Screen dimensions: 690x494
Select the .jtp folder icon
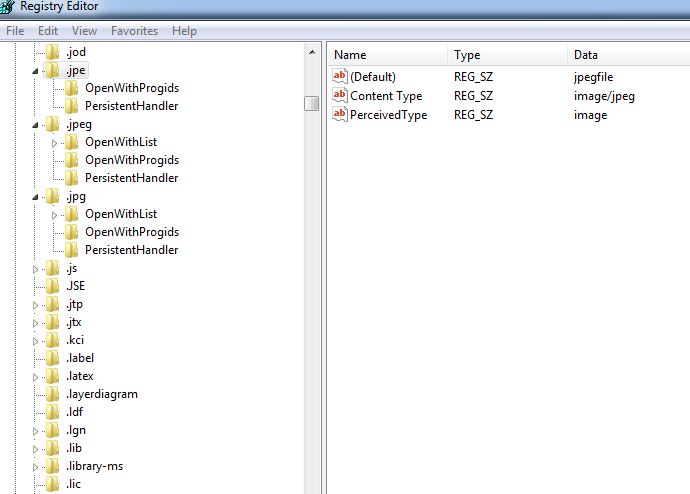(52, 304)
